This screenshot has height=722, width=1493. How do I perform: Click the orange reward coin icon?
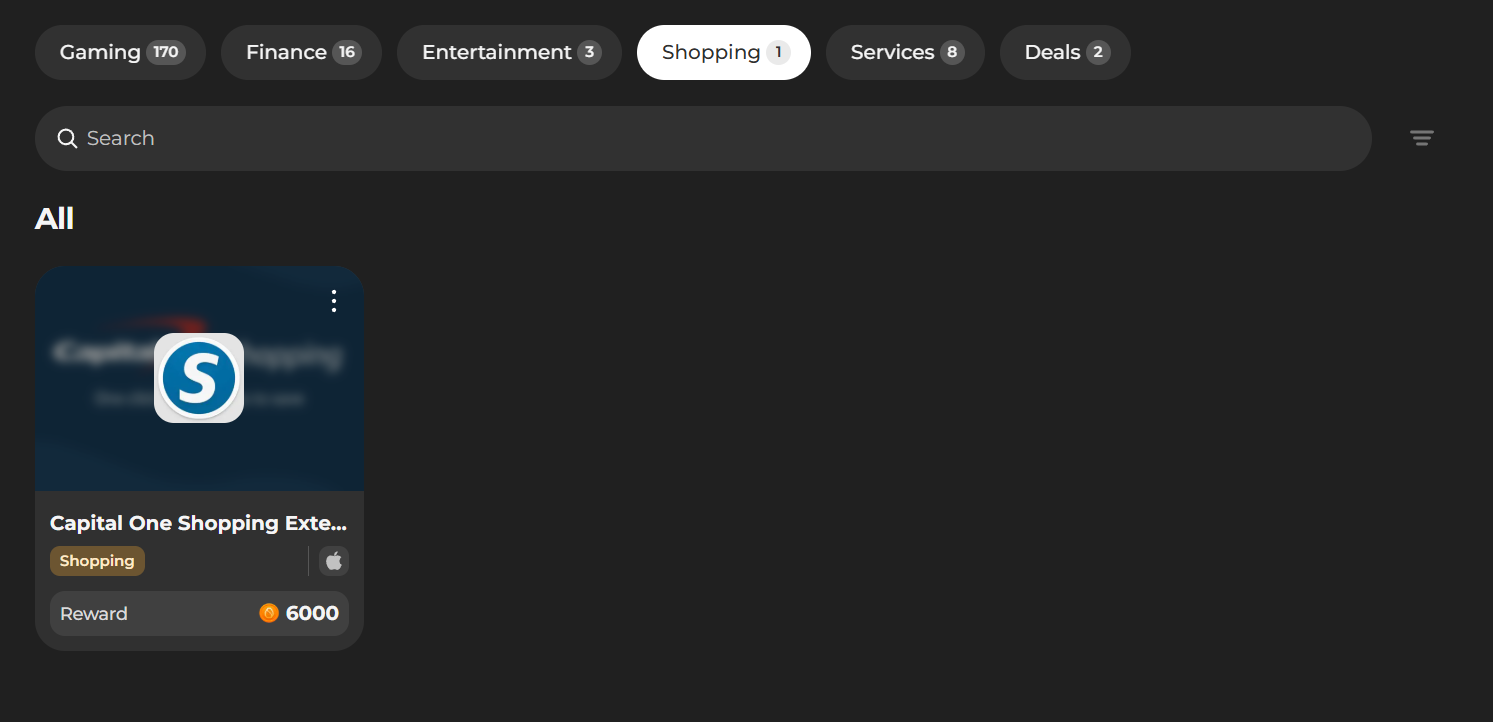tap(269, 613)
